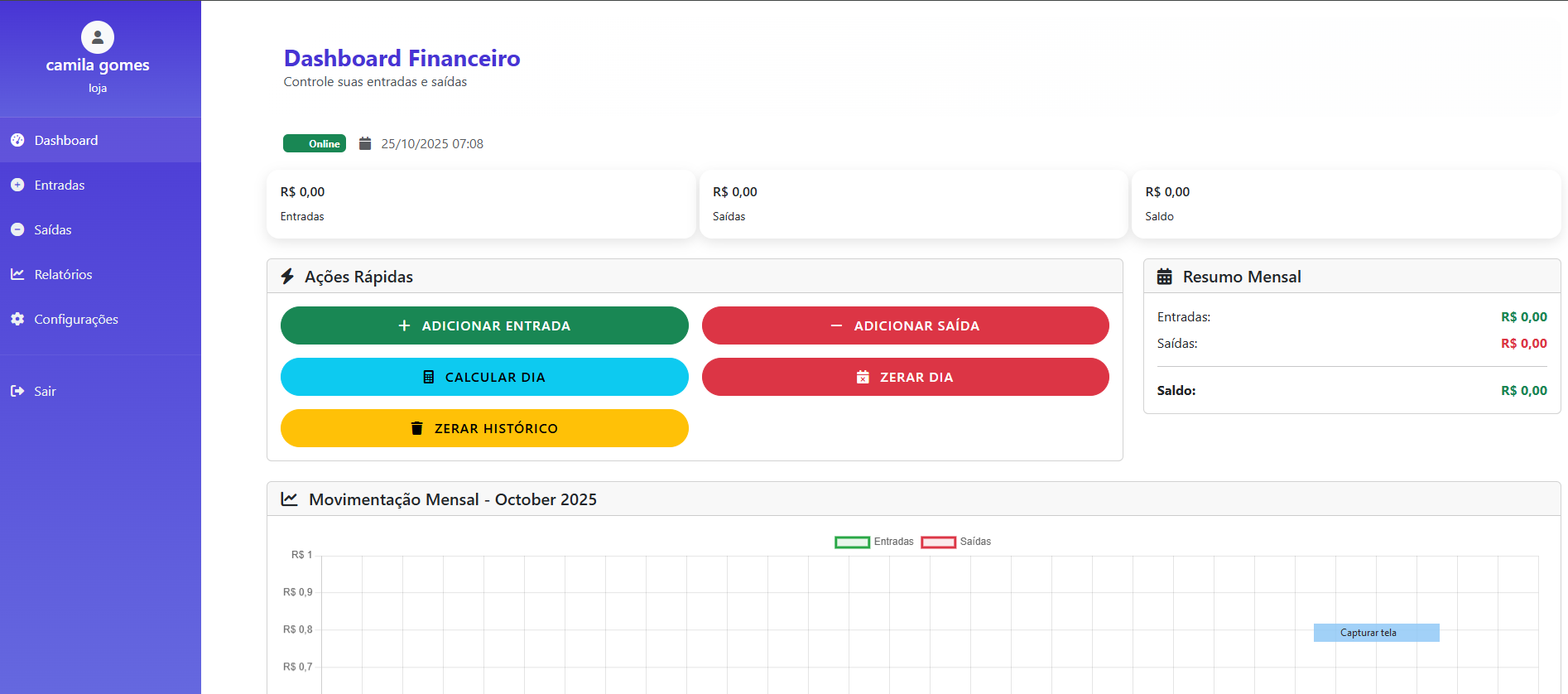Go to Configurações in the sidebar
The image size is (1568, 694).
76,320
